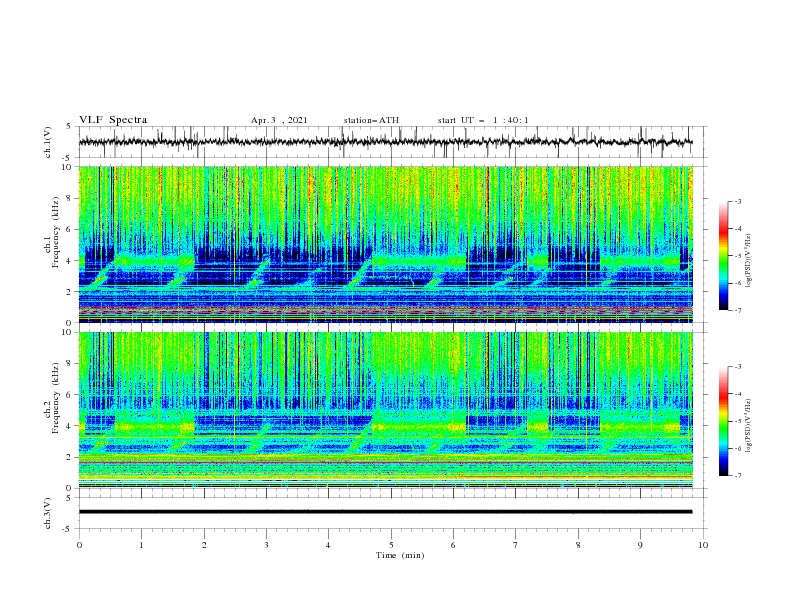Click time axis tick label "8"
The width and height of the screenshot is (792, 612).
pos(578,545)
